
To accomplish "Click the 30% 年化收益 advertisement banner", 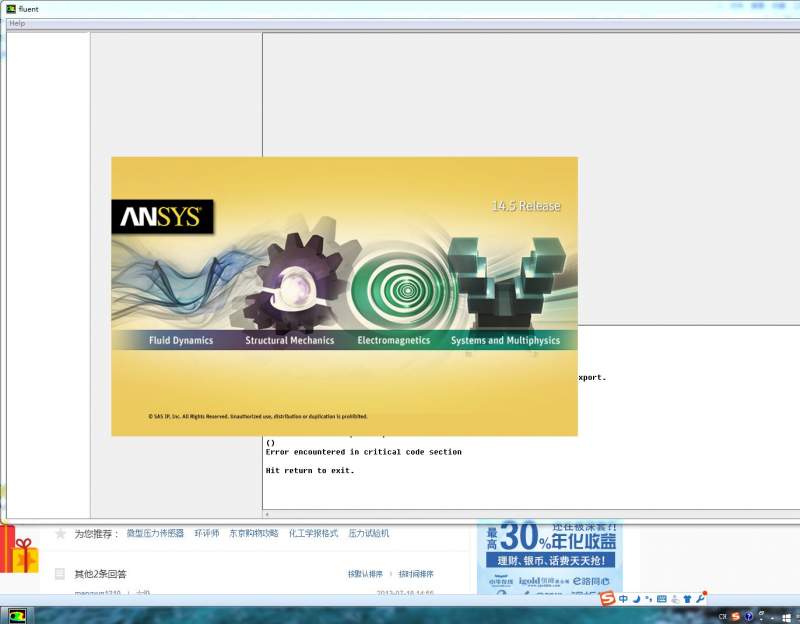I will (x=550, y=557).
